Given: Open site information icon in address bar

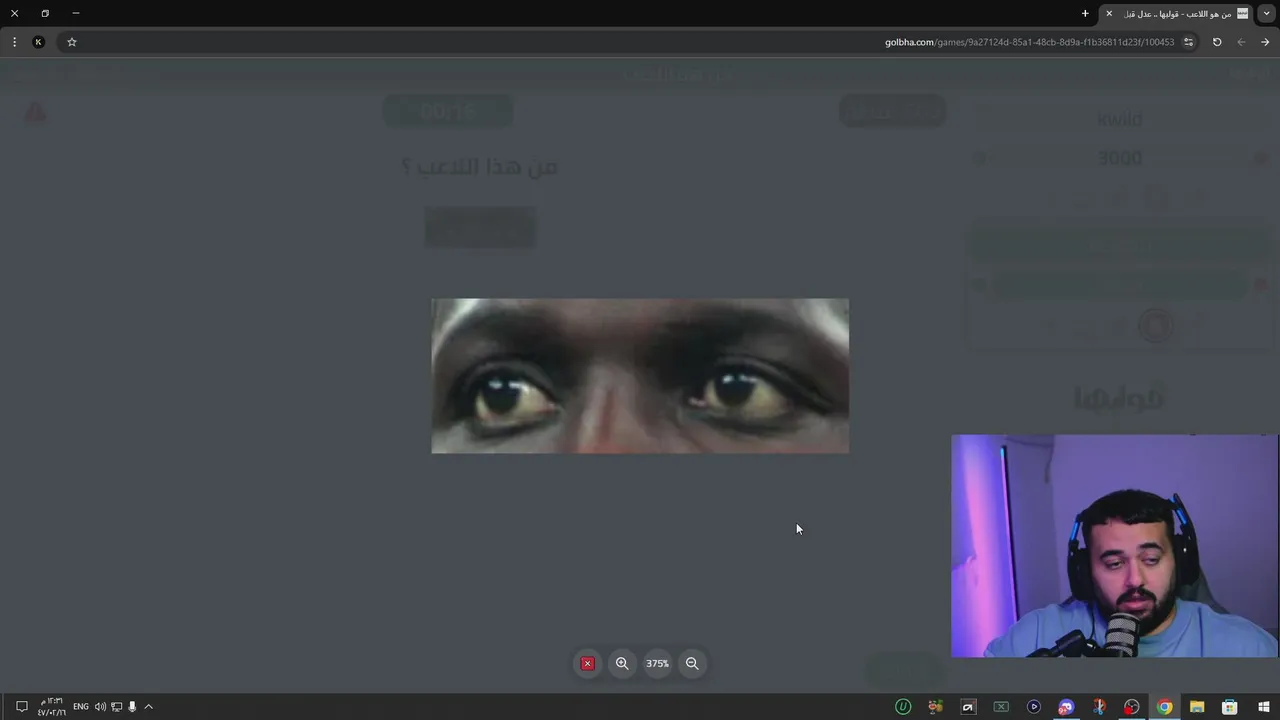Looking at the screenshot, I should click(x=1188, y=42).
